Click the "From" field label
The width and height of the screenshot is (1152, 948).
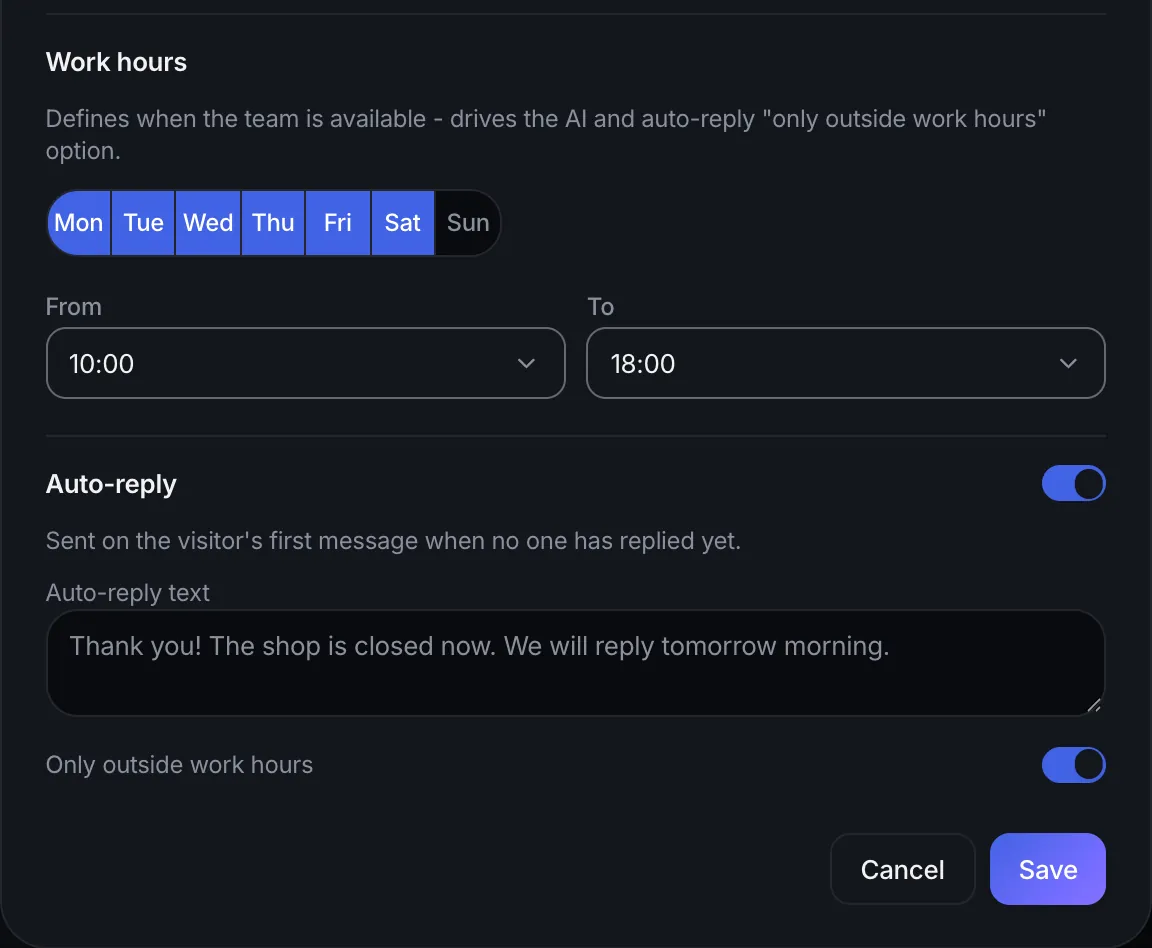pos(73,306)
